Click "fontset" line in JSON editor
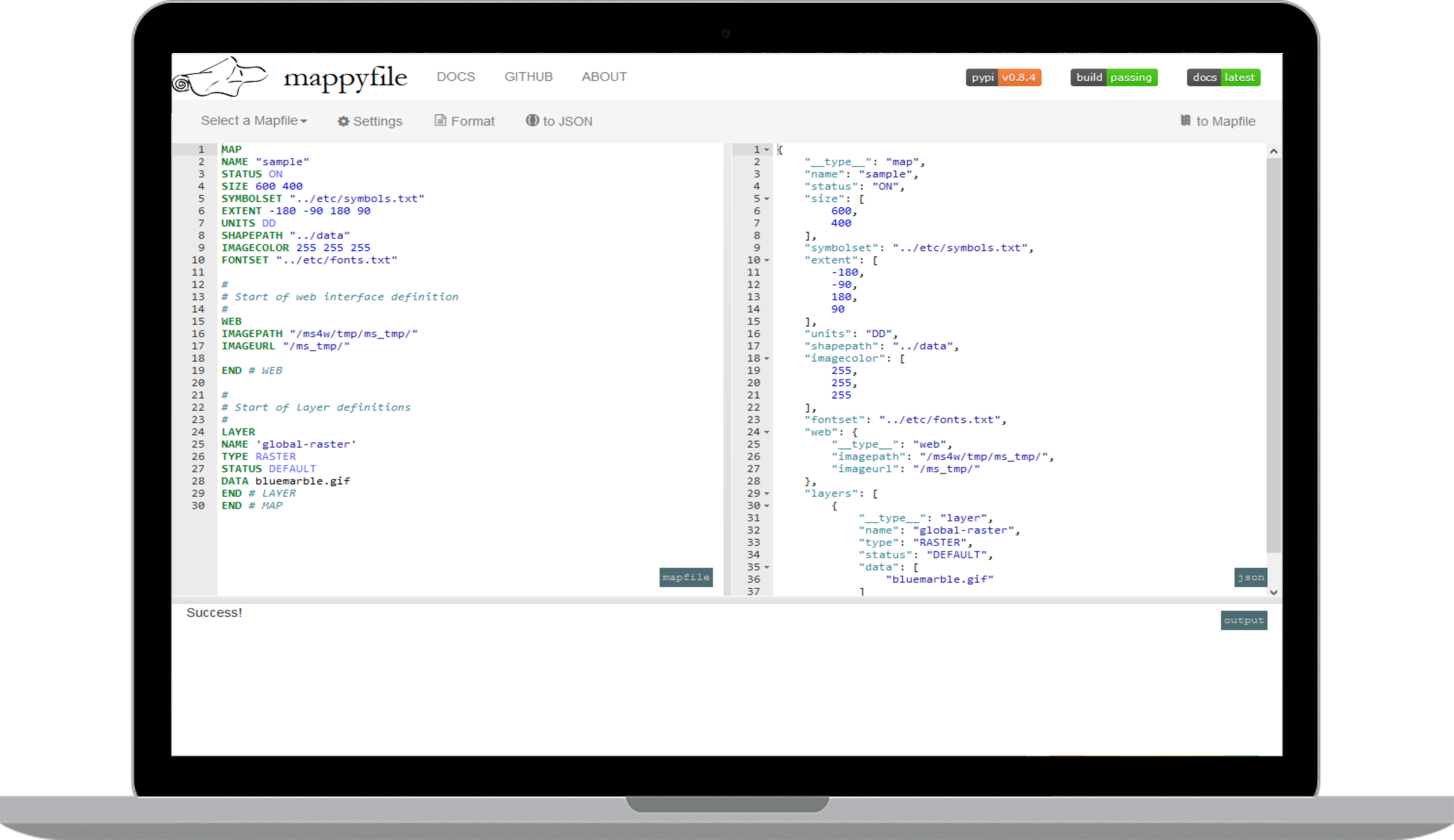 (x=906, y=420)
